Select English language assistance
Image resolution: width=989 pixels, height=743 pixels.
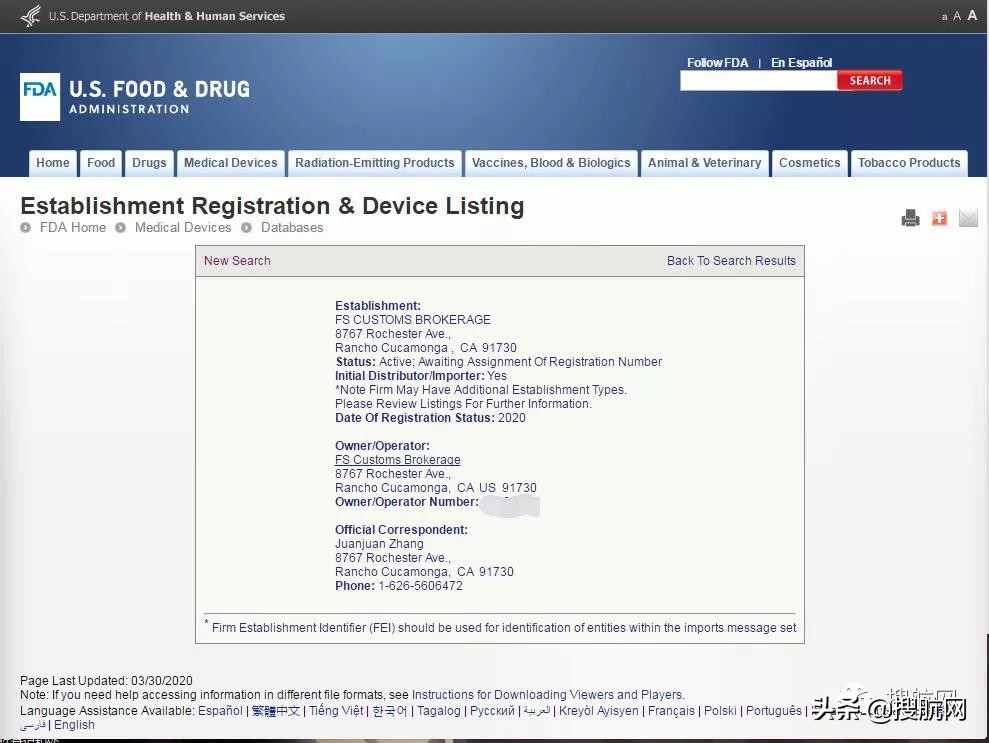click(x=74, y=725)
